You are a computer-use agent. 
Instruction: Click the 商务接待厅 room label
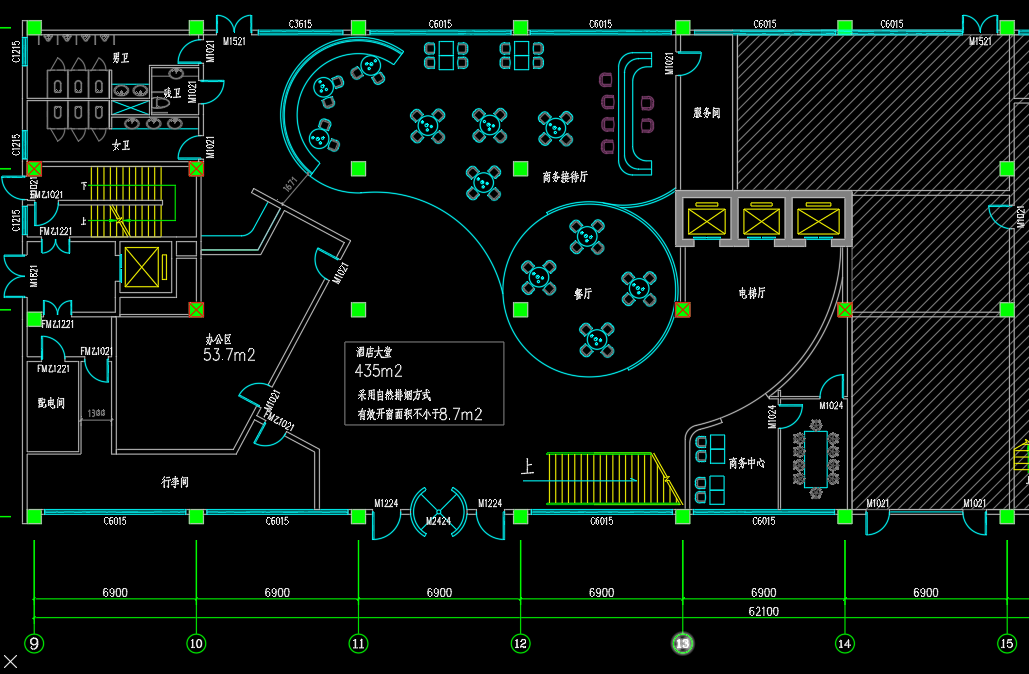pyautogui.click(x=565, y=177)
